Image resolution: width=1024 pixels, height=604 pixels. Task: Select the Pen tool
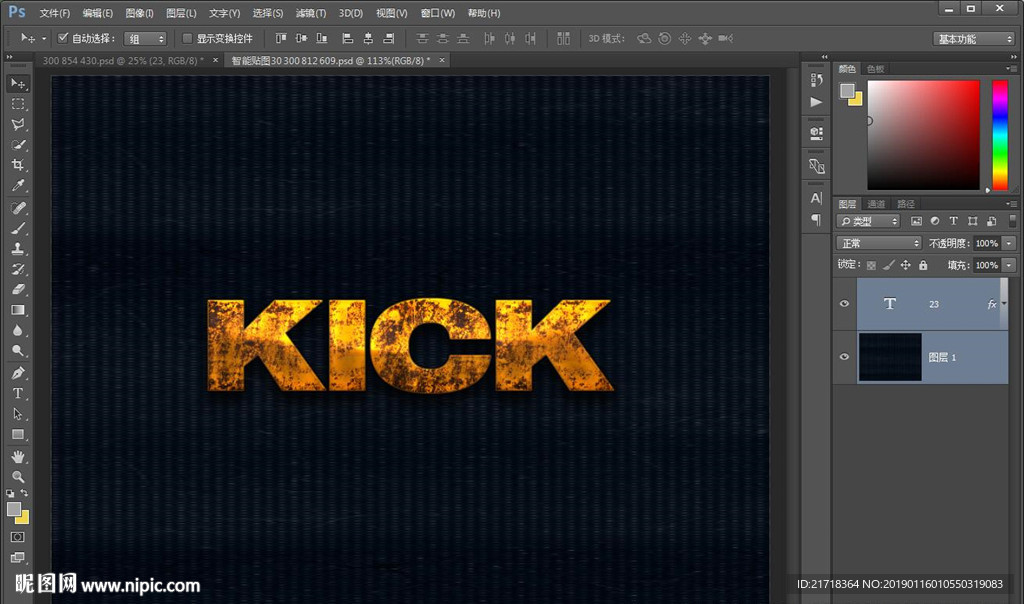tap(18, 372)
